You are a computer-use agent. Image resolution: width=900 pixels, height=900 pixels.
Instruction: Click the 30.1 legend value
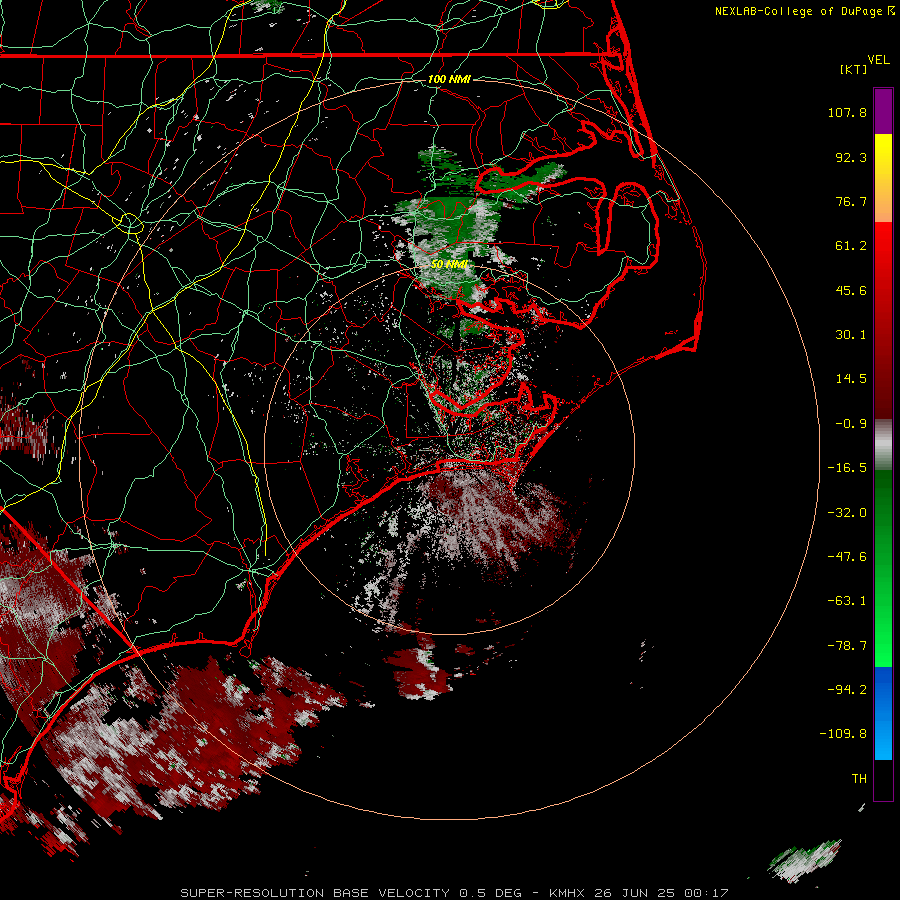click(851, 335)
